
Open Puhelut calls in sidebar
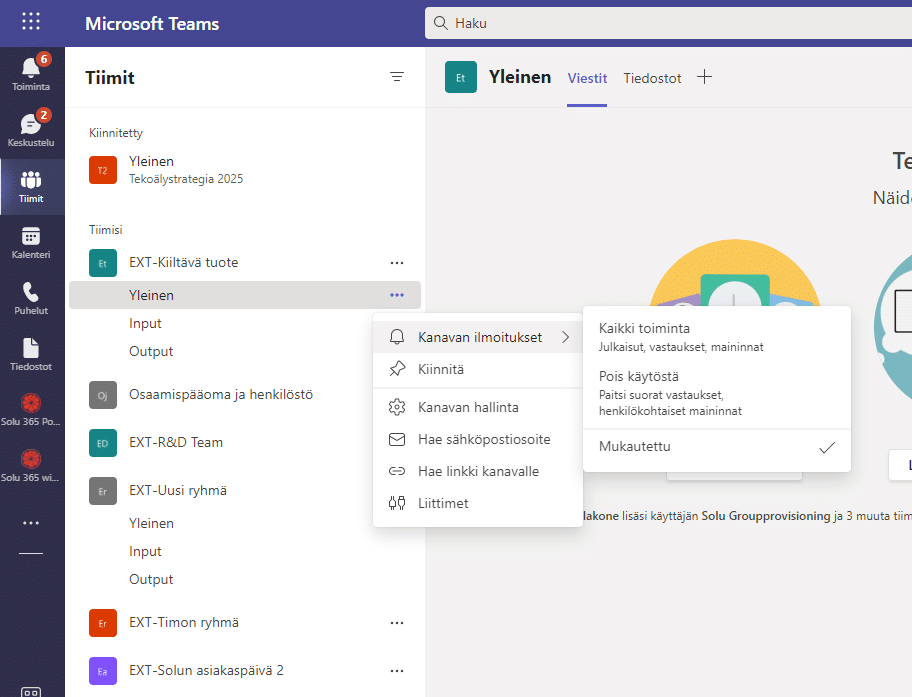(31, 299)
